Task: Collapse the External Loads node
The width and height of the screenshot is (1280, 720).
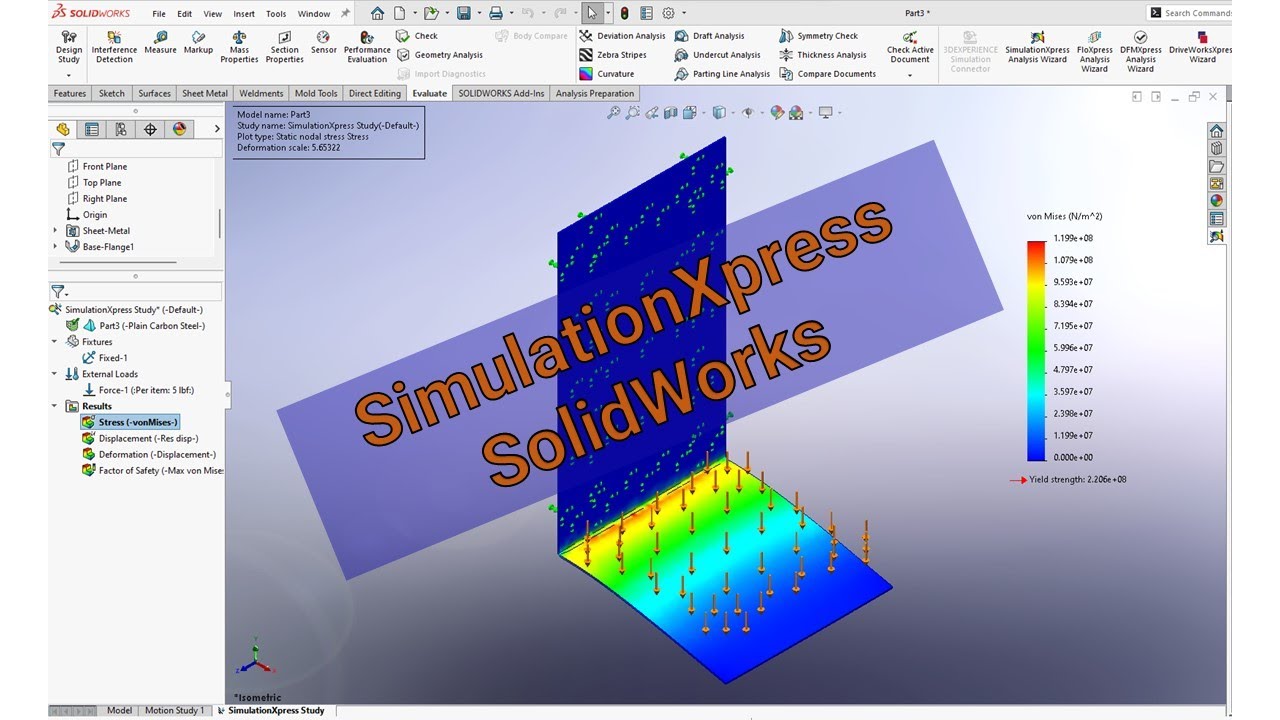Action: pos(55,374)
